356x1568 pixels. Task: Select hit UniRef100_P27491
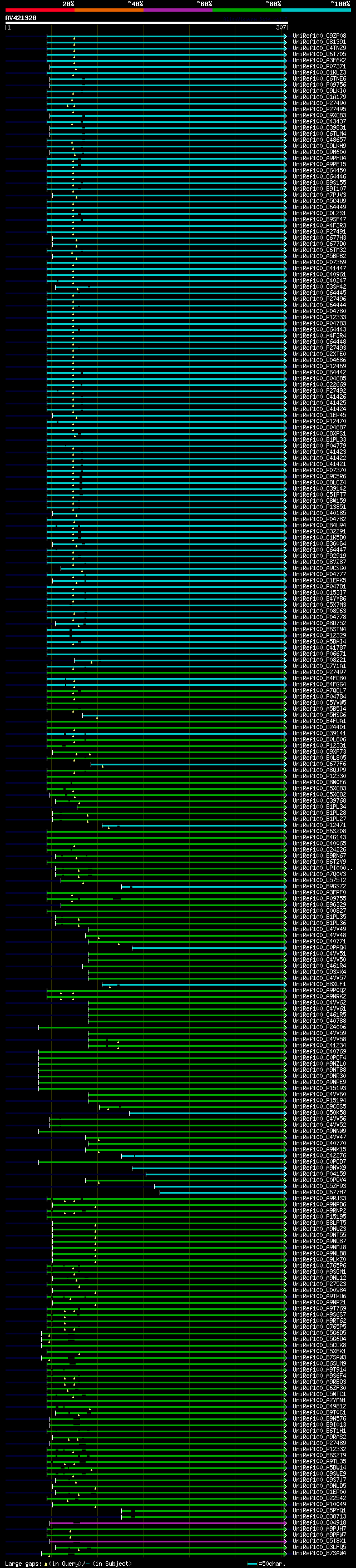point(319,232)
